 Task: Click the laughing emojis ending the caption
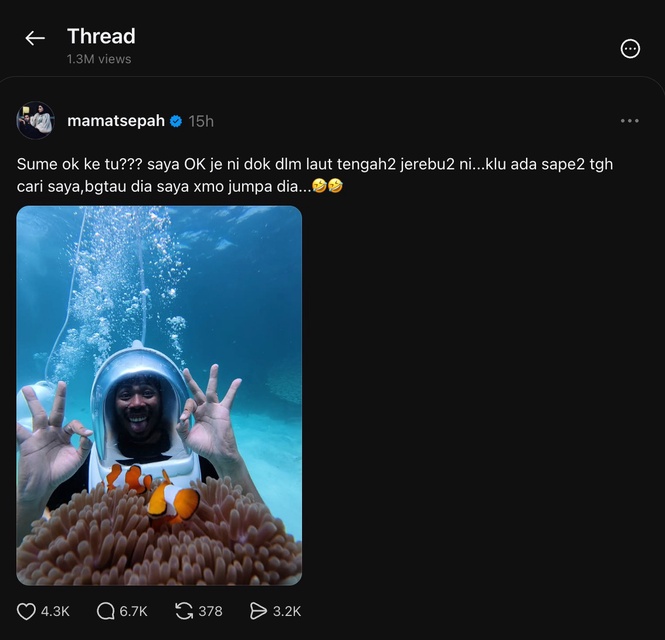[327, 186]
